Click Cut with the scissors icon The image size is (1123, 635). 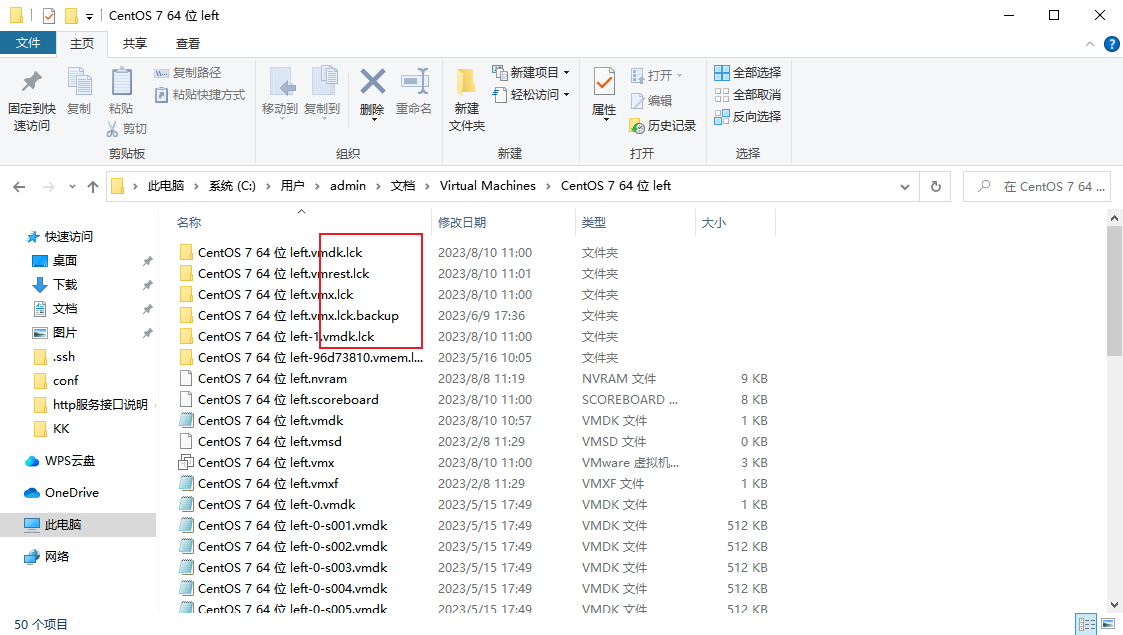[x=127, y=128]
